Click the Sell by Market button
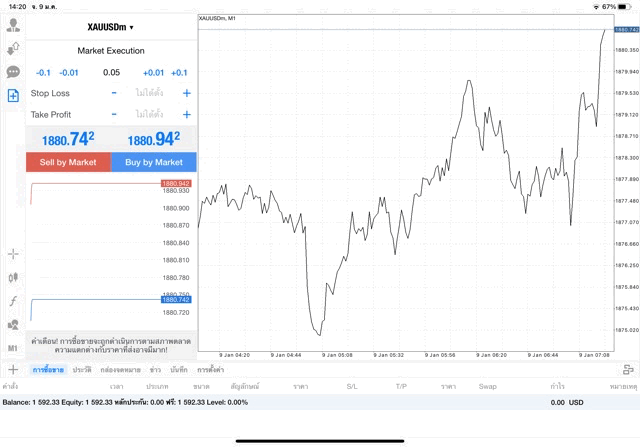This screenshot has width=640, height=447. pyautogui.click(x=68, y=162)
